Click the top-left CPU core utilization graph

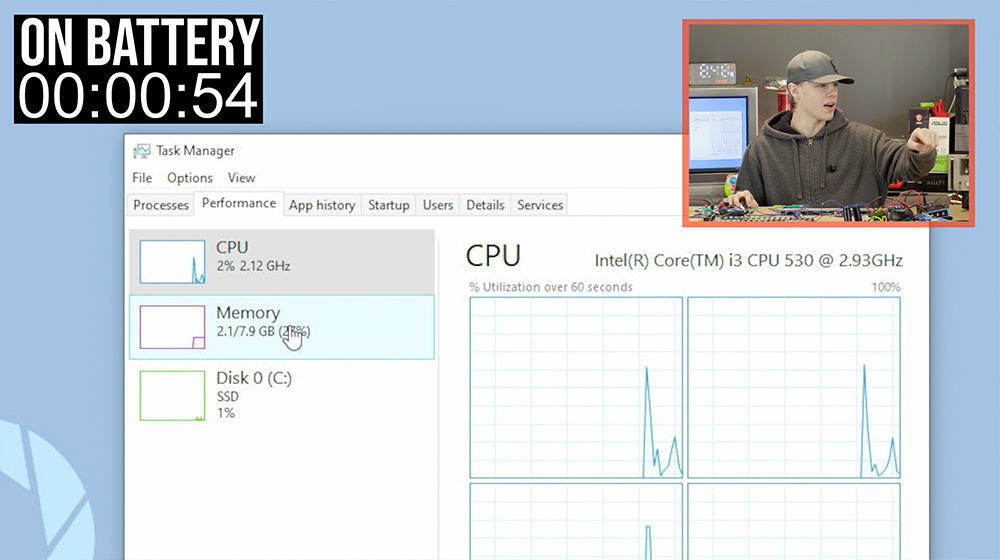click(576, 387)
